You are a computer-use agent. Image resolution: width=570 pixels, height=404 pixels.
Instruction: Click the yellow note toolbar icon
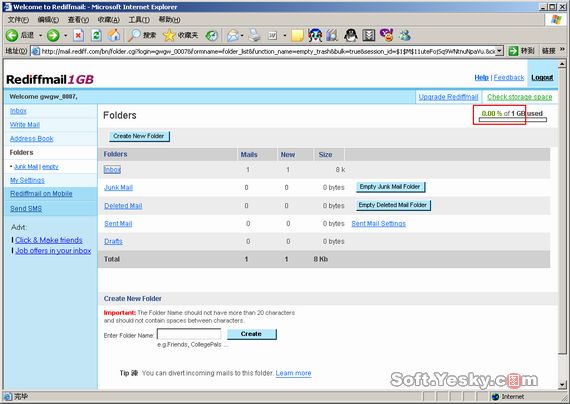click(x=297, y=35)
